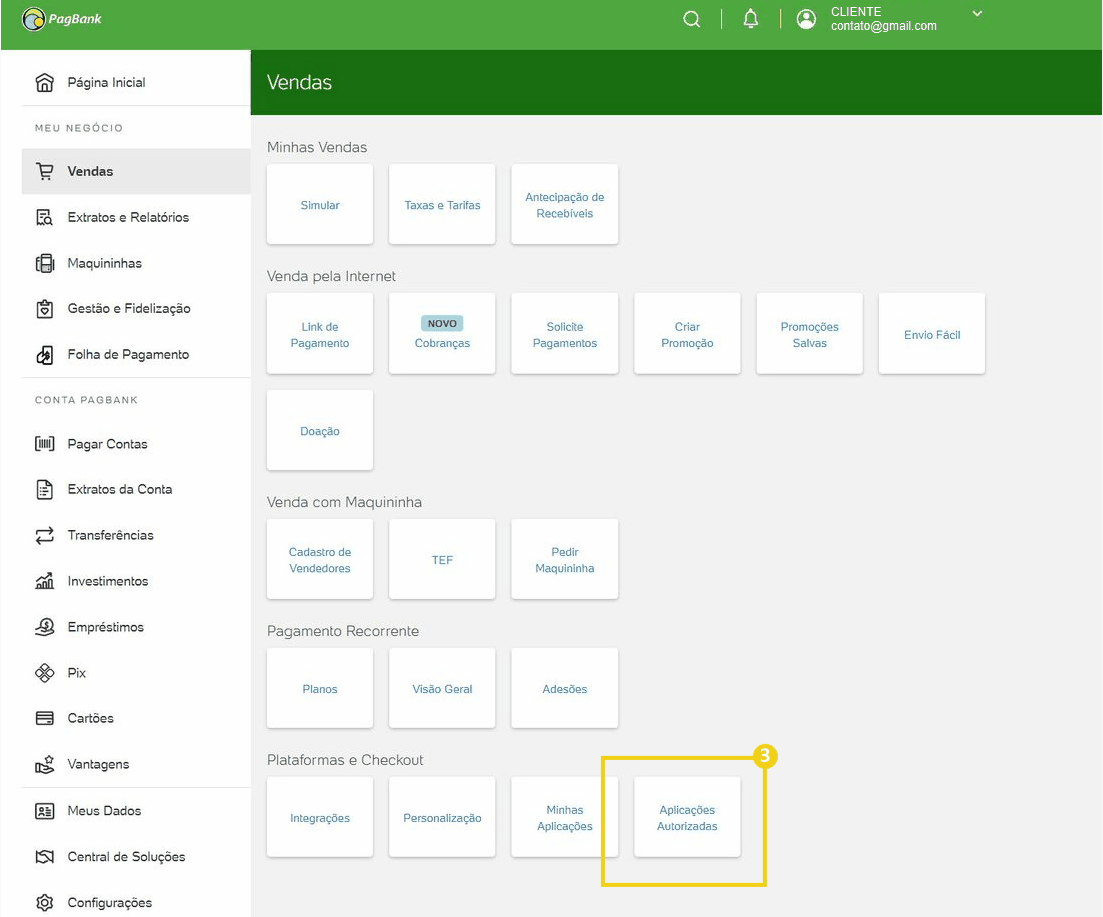Click the Vantagens hand-star icon

44,764
